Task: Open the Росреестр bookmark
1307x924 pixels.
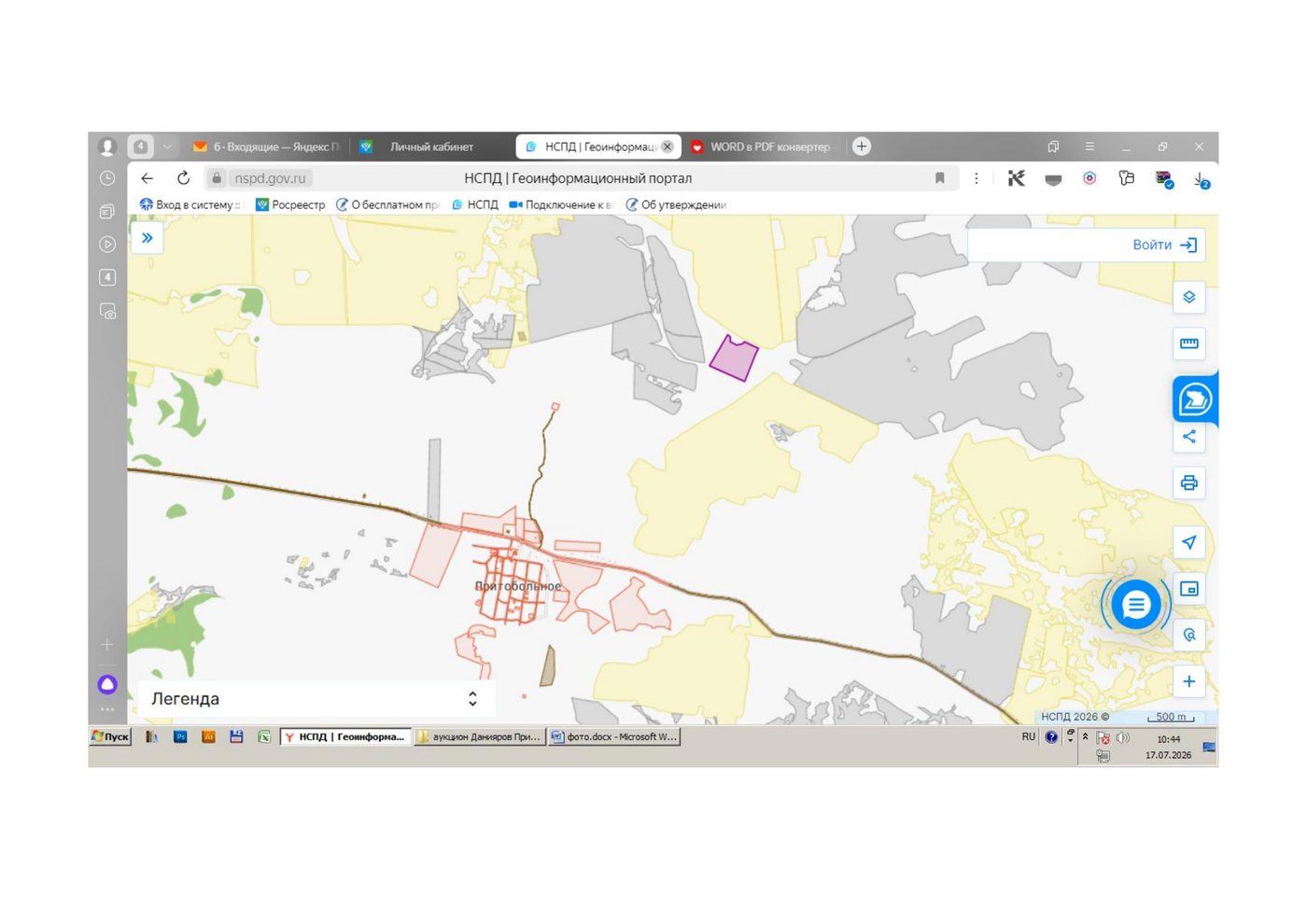Action: (x=290, y=204)
